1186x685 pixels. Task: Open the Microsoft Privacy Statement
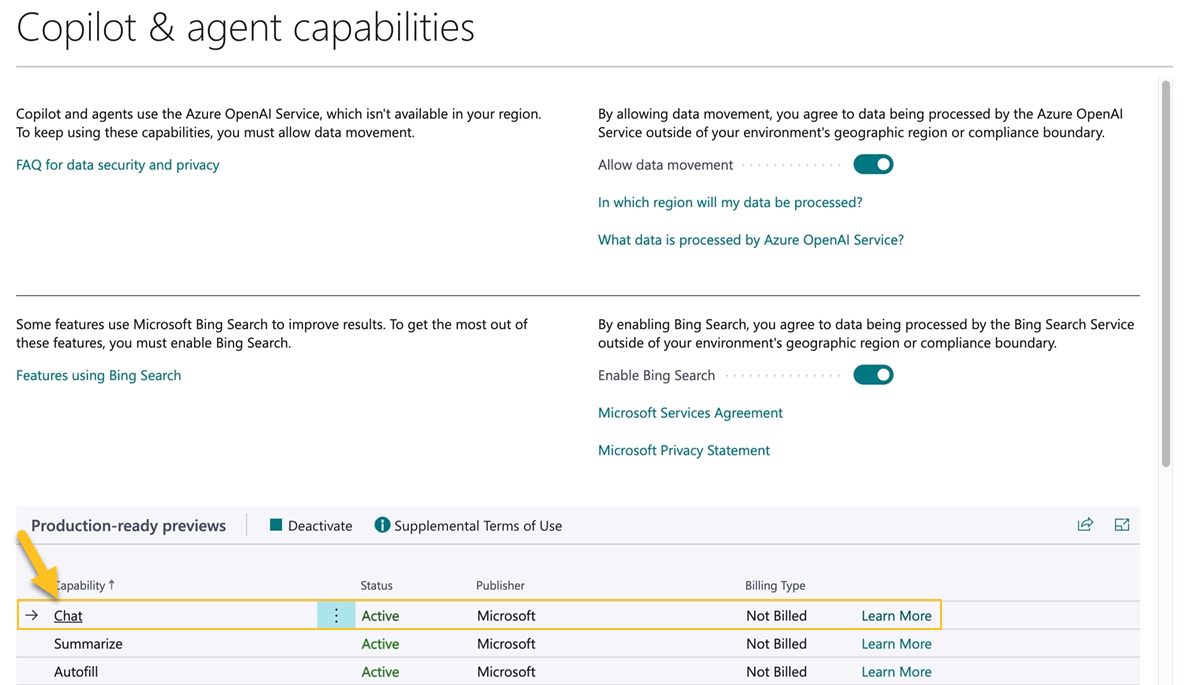coord(683,450)
